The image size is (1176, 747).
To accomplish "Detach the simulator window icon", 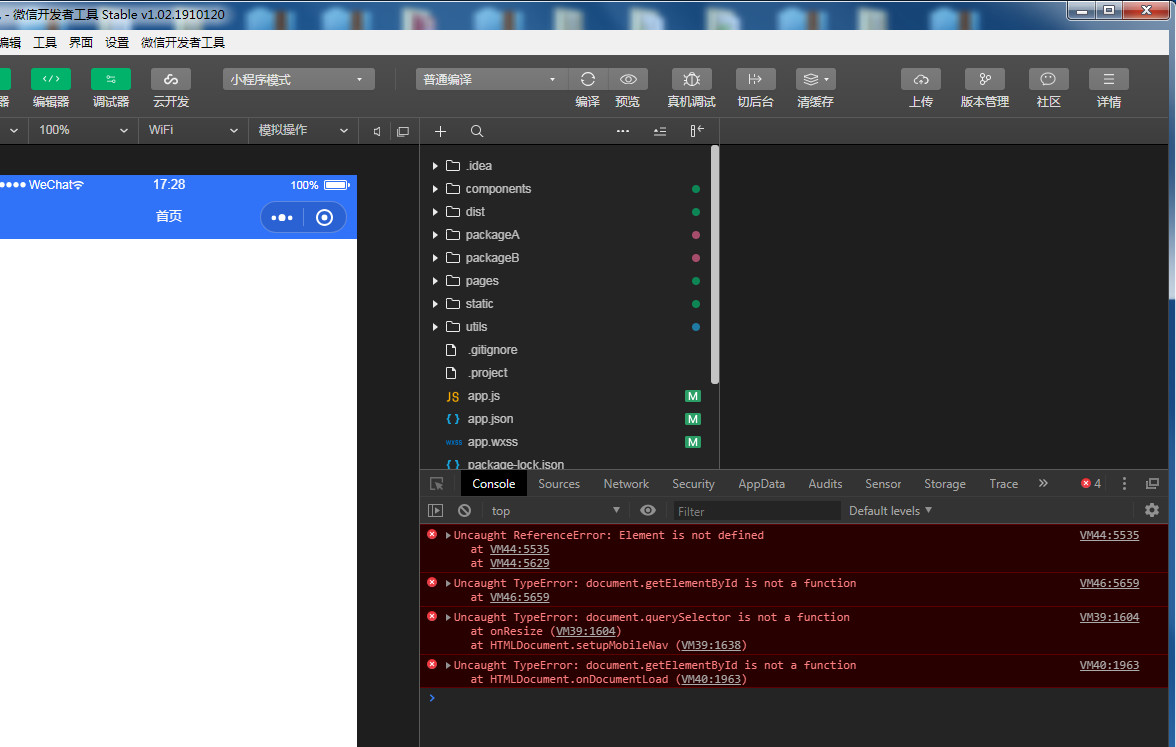I will [403, 131].
